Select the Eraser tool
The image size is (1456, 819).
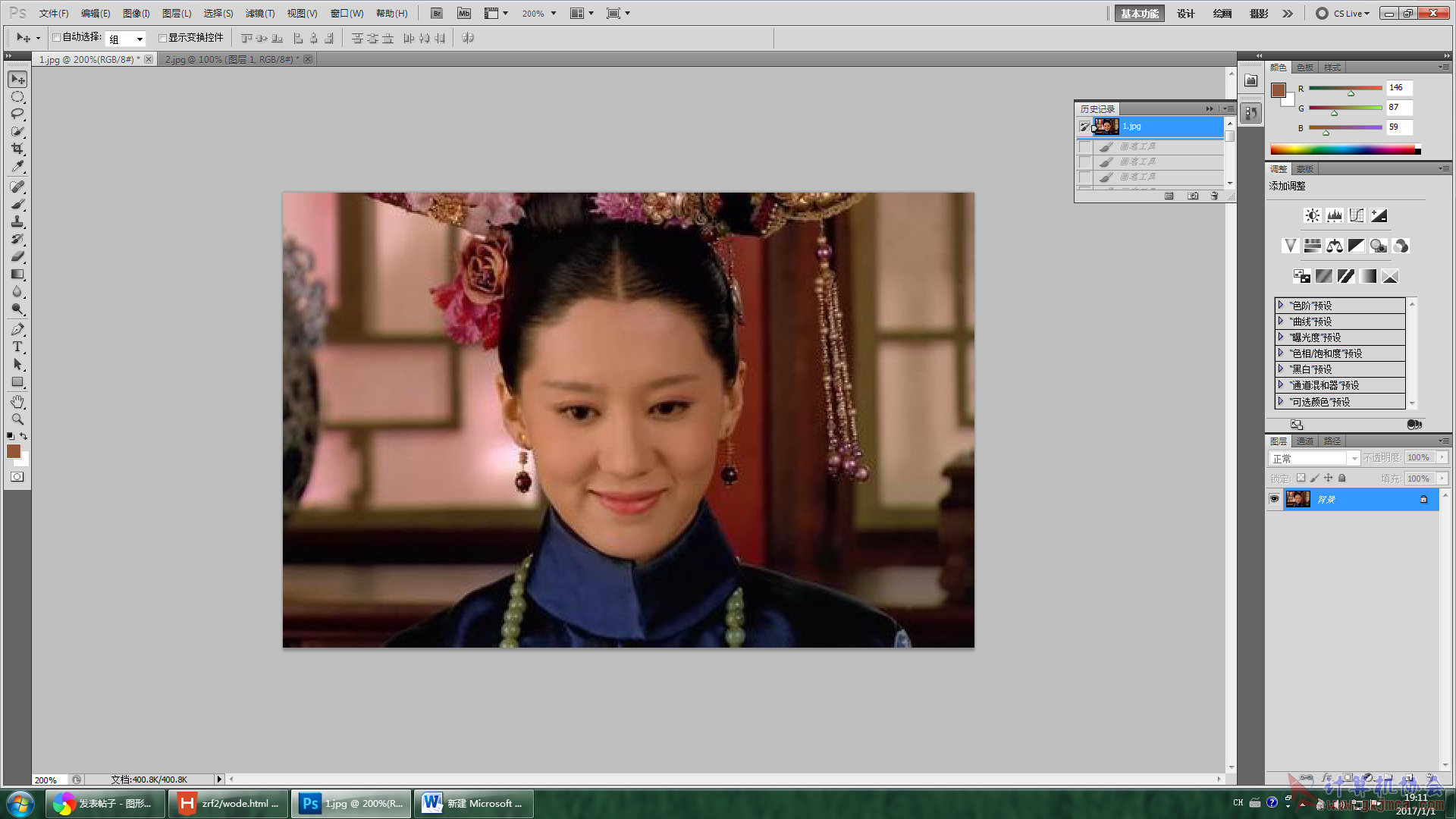17,256
